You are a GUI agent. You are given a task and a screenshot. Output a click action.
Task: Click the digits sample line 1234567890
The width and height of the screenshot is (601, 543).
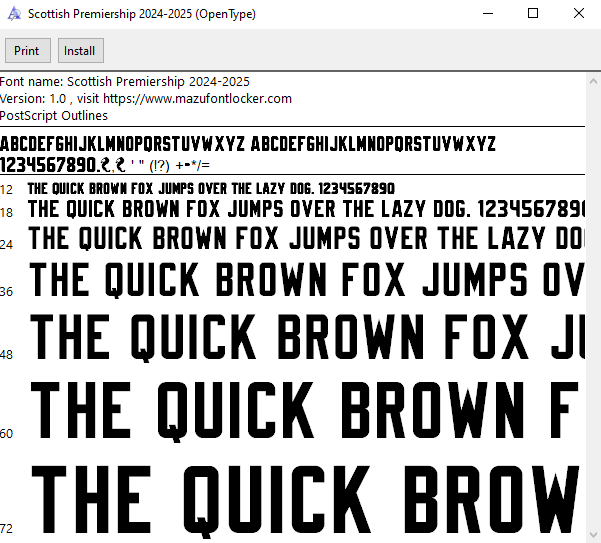[105, 165]
